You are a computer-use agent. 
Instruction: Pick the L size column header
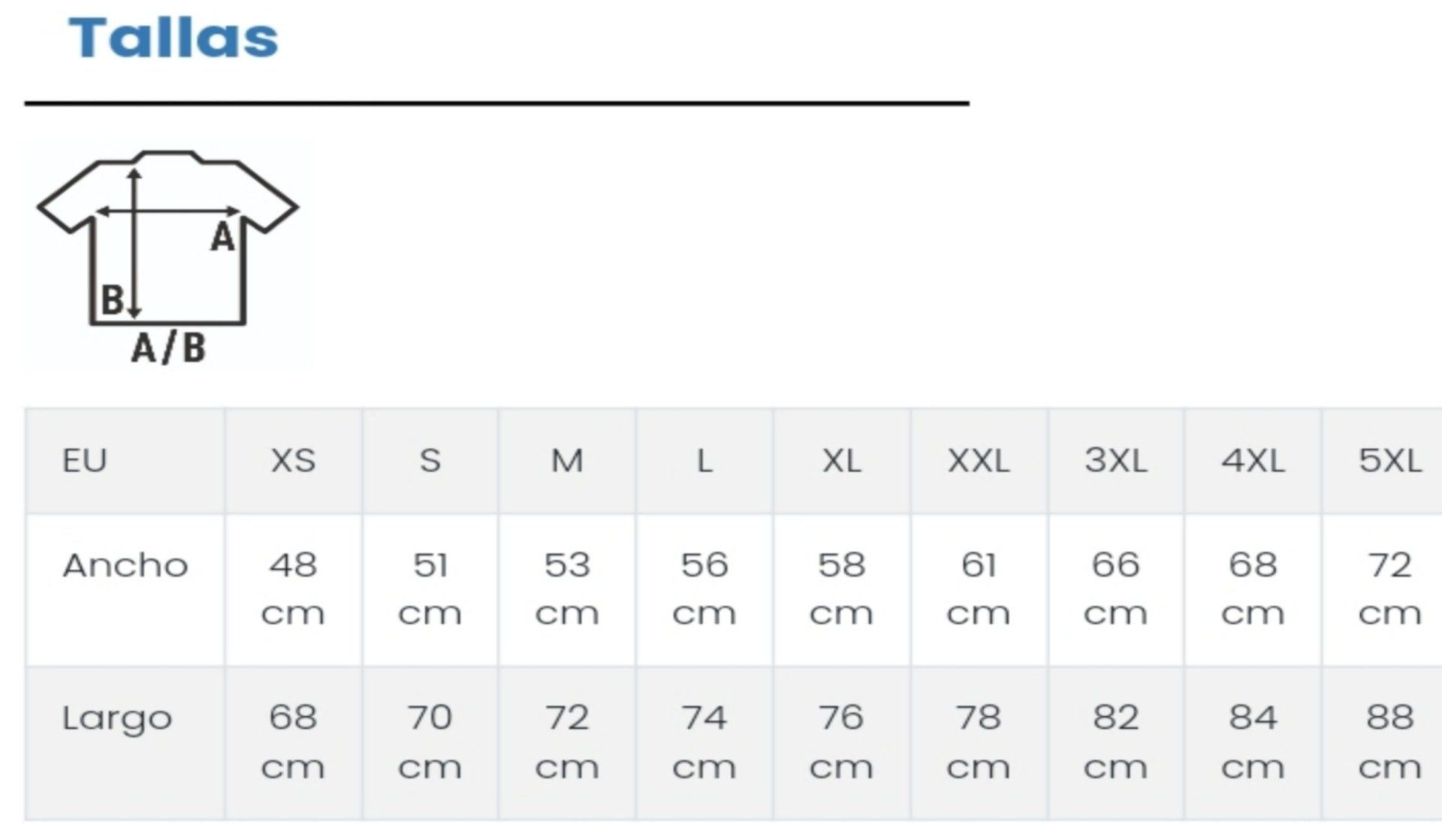(704, 460)
